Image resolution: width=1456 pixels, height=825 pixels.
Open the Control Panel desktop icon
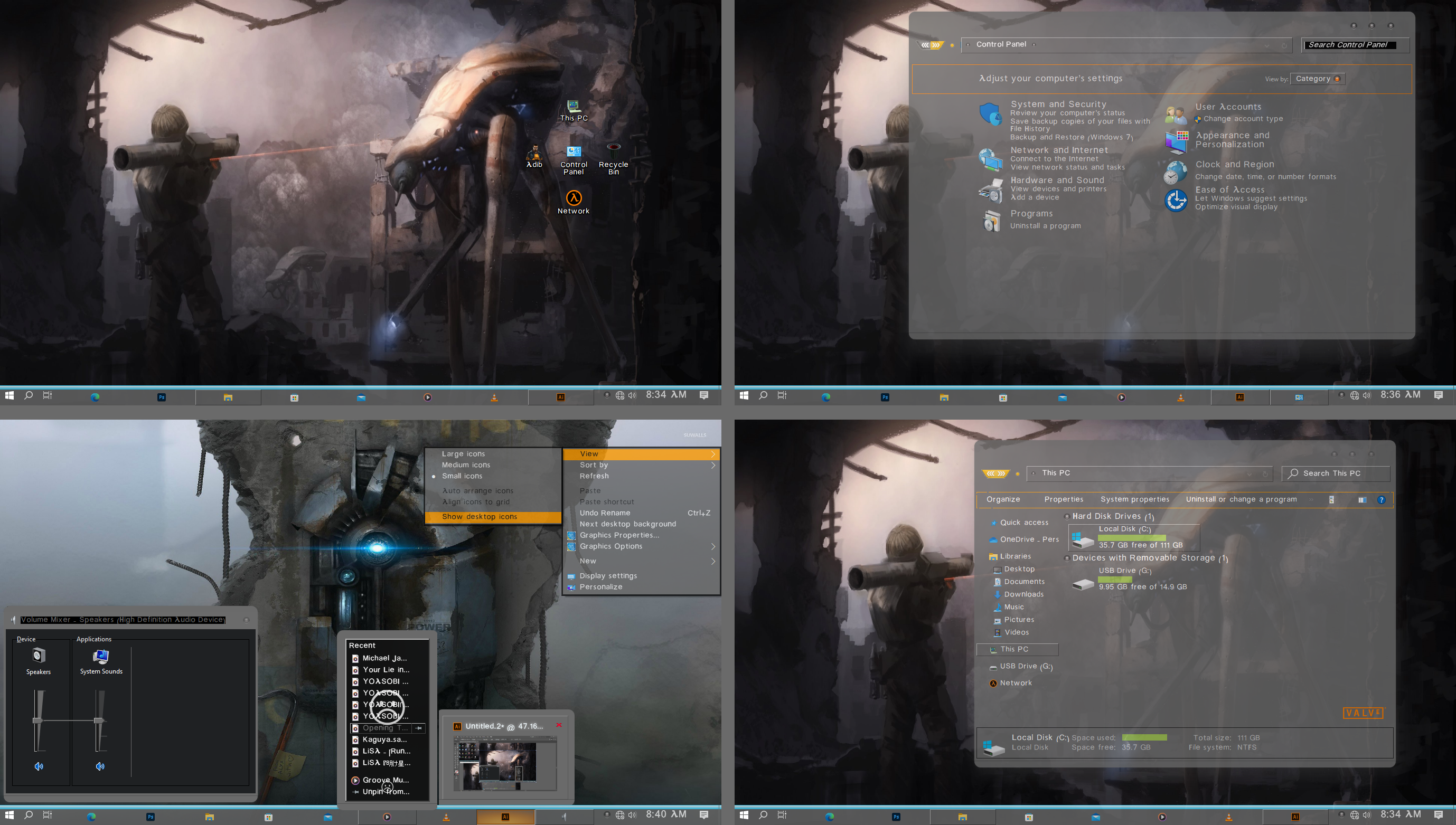click(574, 160)
